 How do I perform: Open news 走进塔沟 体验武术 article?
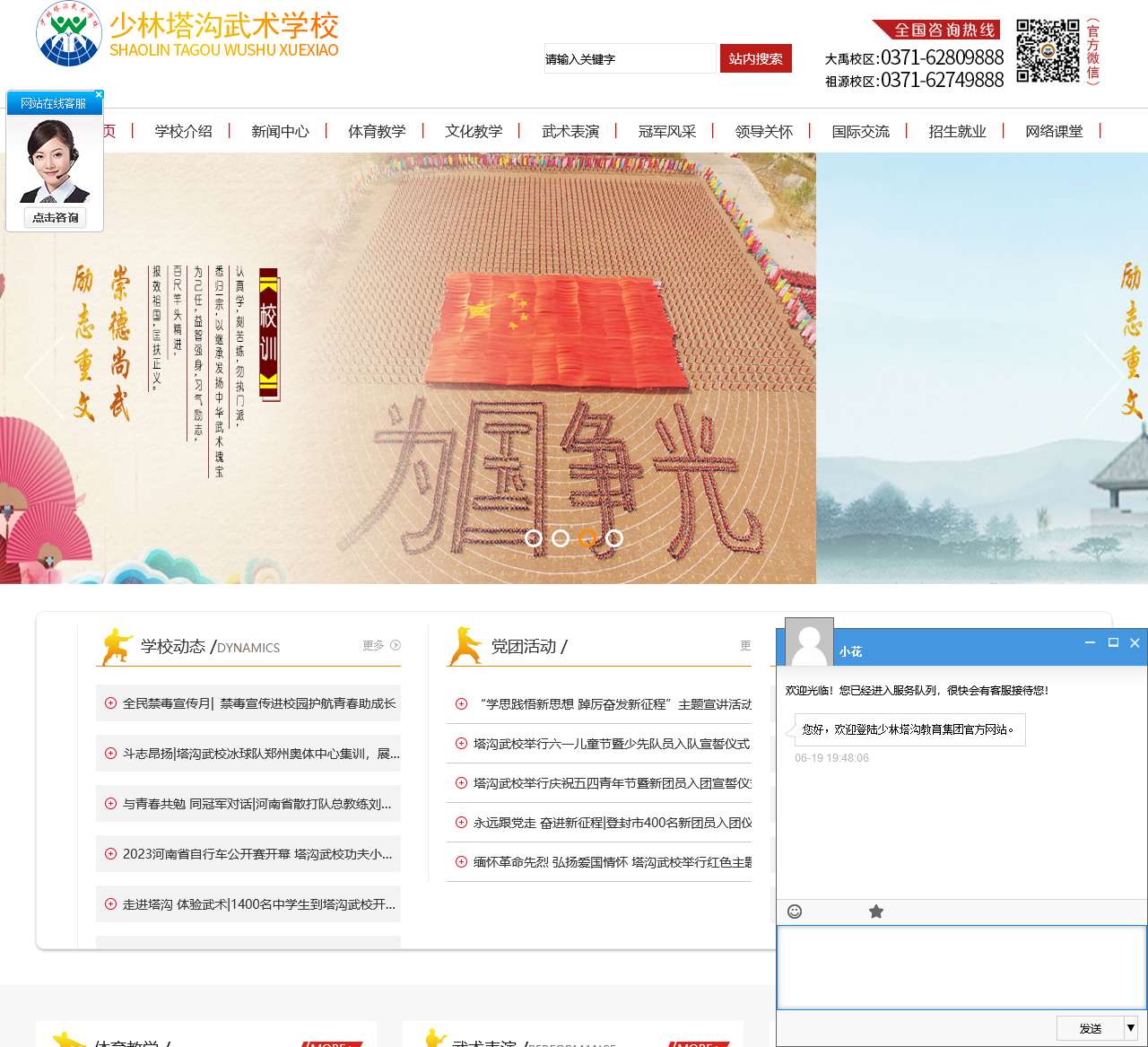pos(259,904)
